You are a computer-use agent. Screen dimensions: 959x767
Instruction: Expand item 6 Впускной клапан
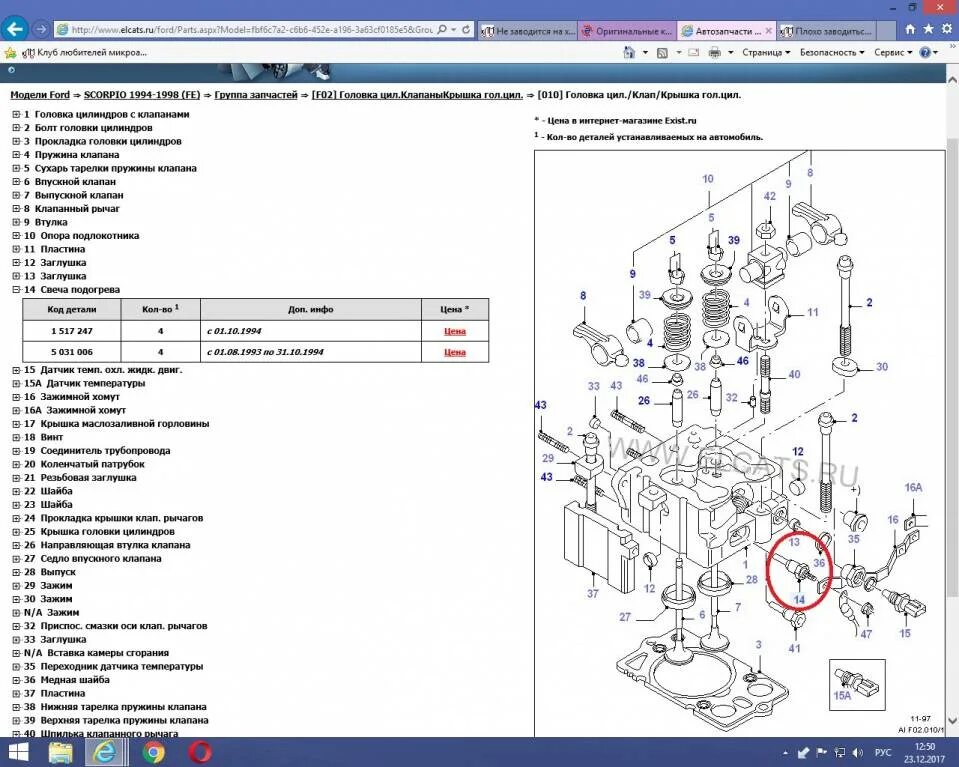(x=17, y=182)
